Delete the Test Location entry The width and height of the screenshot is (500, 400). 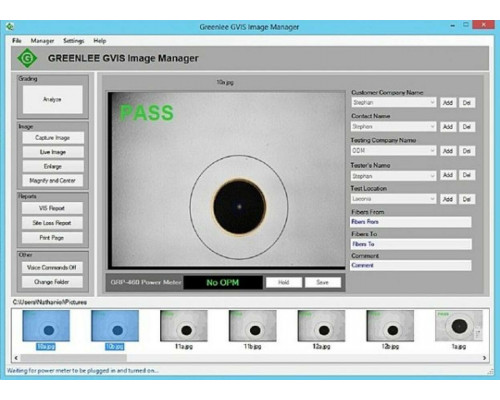pyautogui.click(x=467, y=199)
